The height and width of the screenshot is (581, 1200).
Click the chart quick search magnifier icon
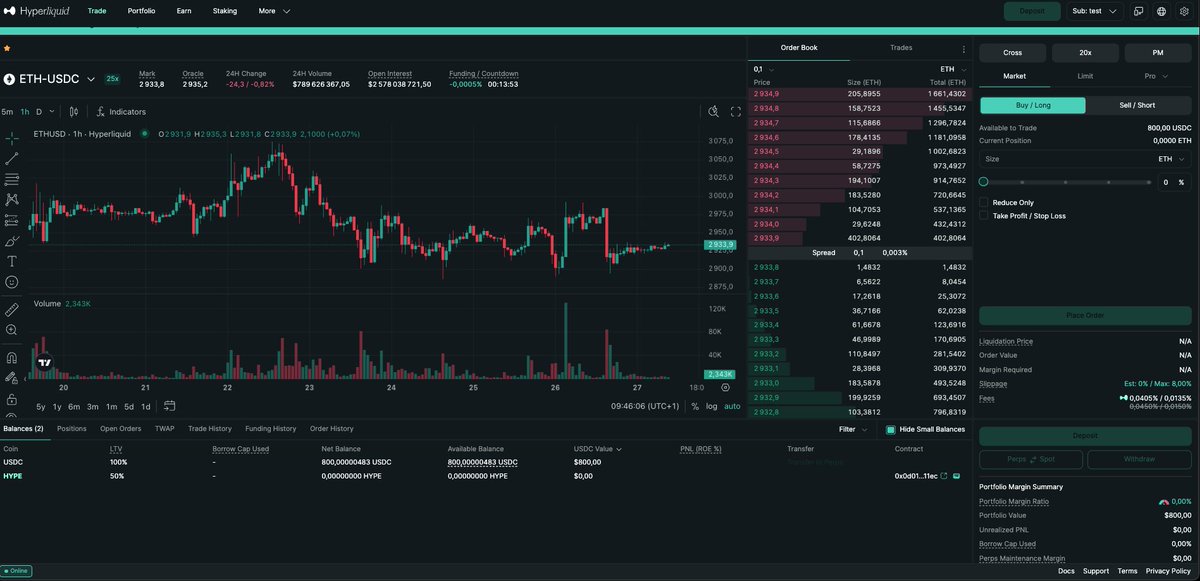pos(713,112)
